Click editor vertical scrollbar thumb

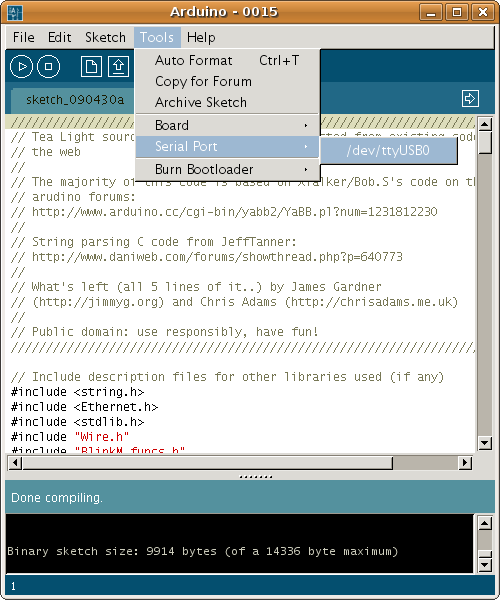(485, 142)
